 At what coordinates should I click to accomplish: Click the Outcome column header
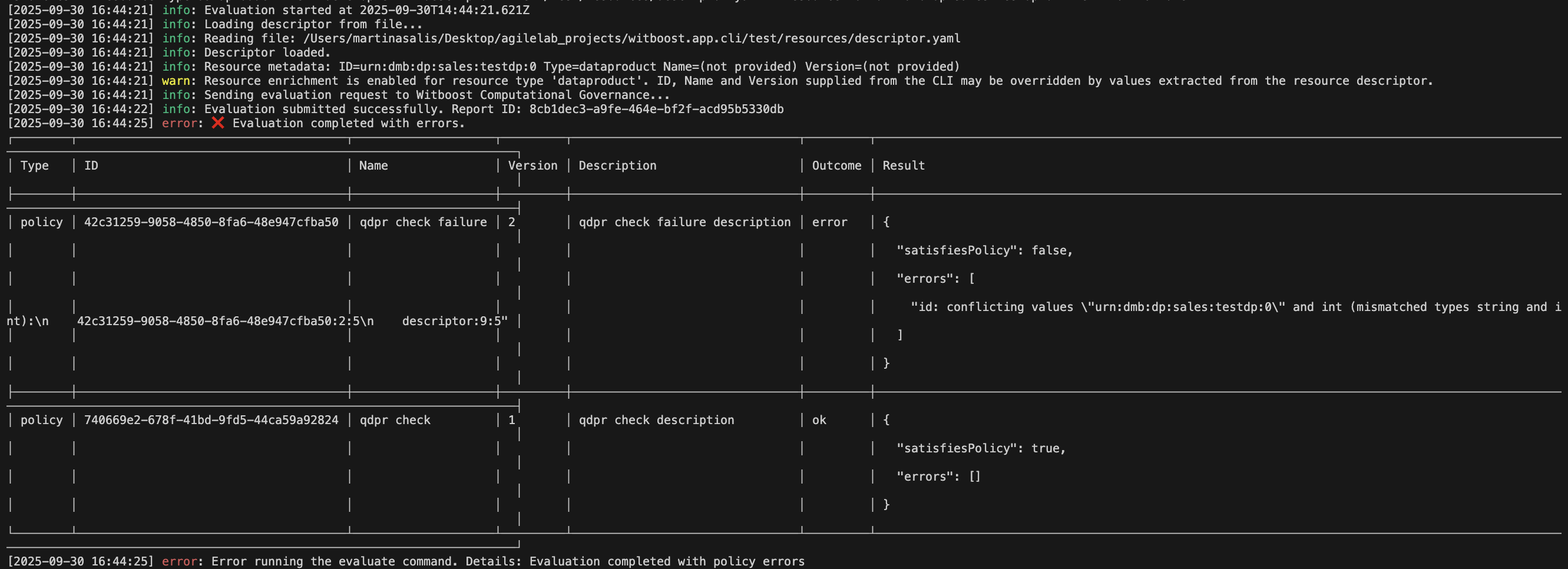[836, 166]
